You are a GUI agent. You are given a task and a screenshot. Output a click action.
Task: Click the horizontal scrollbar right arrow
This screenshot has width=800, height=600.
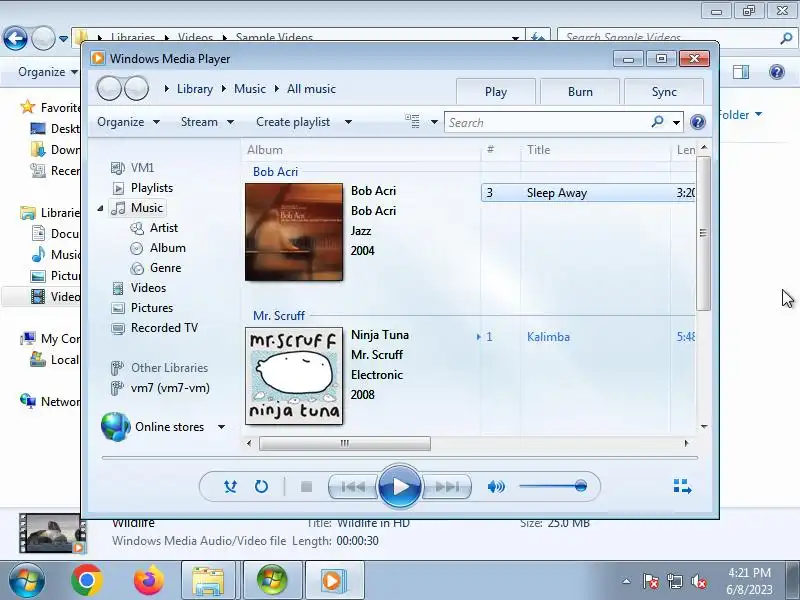tap(686, 443)
